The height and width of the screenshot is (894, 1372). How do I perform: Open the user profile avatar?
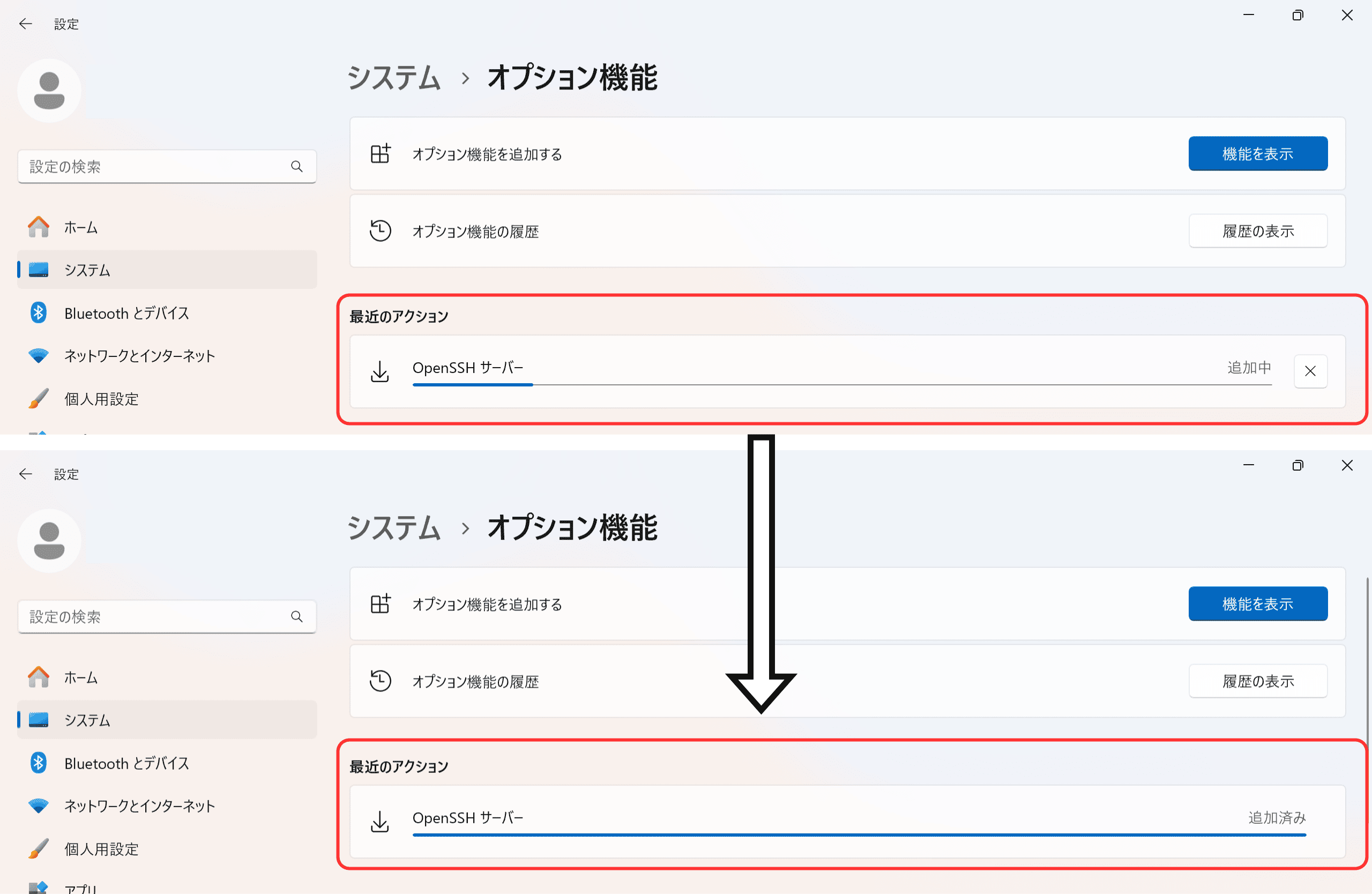[x=49, y=90]
